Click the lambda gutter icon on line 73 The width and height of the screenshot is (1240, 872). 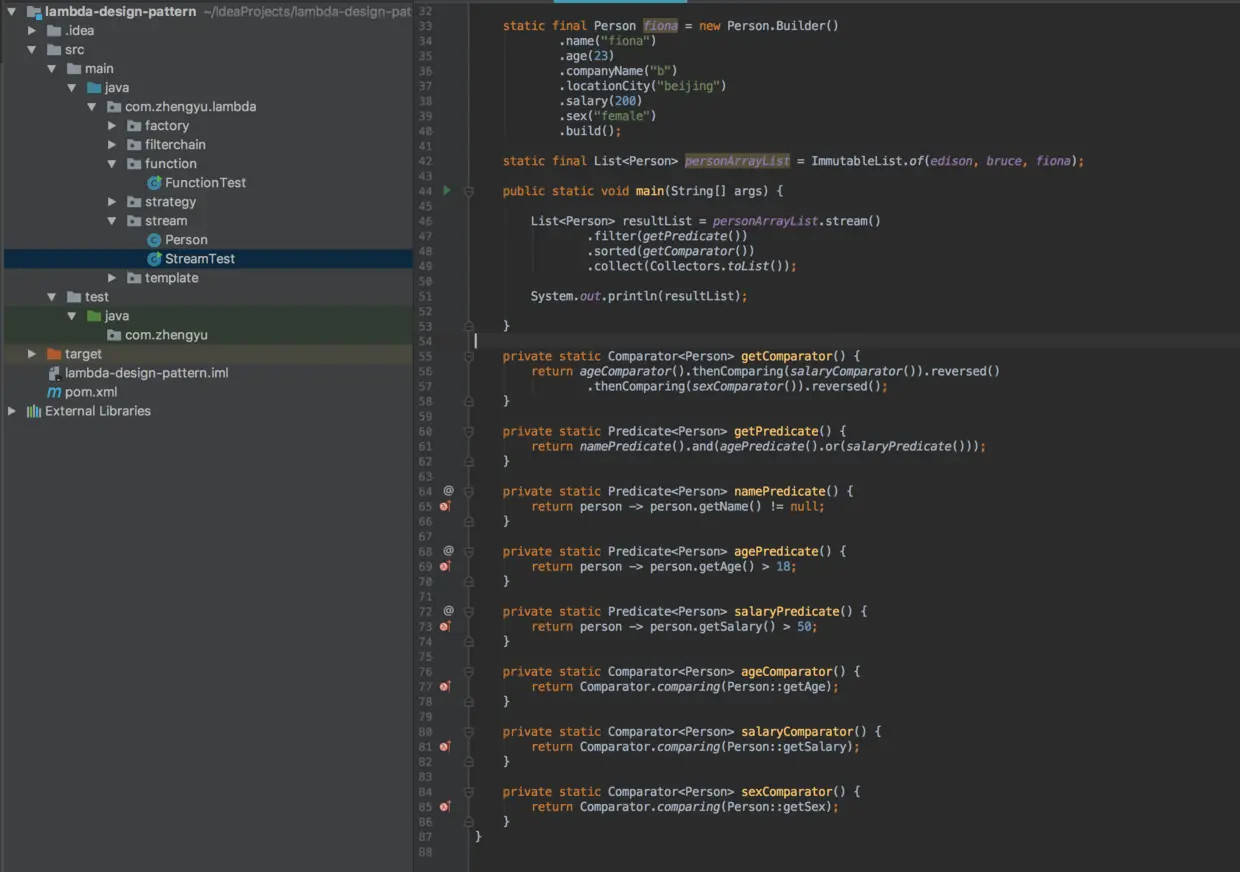[446, 626]
